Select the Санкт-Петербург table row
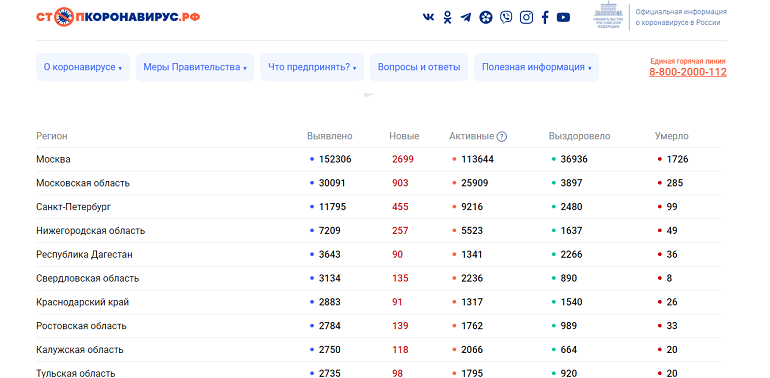Screen dimensions: 770x378 379,207
